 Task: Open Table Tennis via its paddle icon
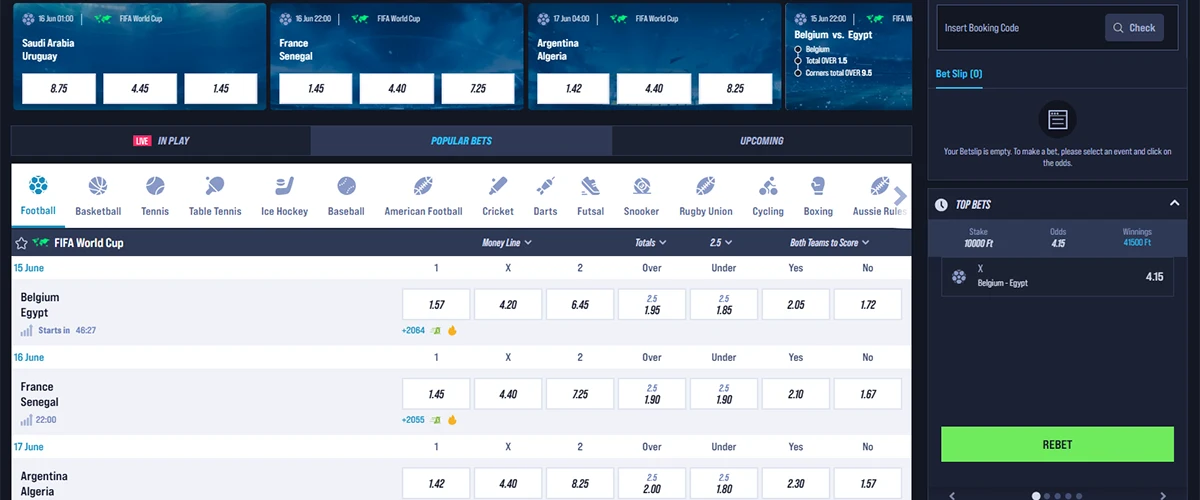click(x=214, y=186)
